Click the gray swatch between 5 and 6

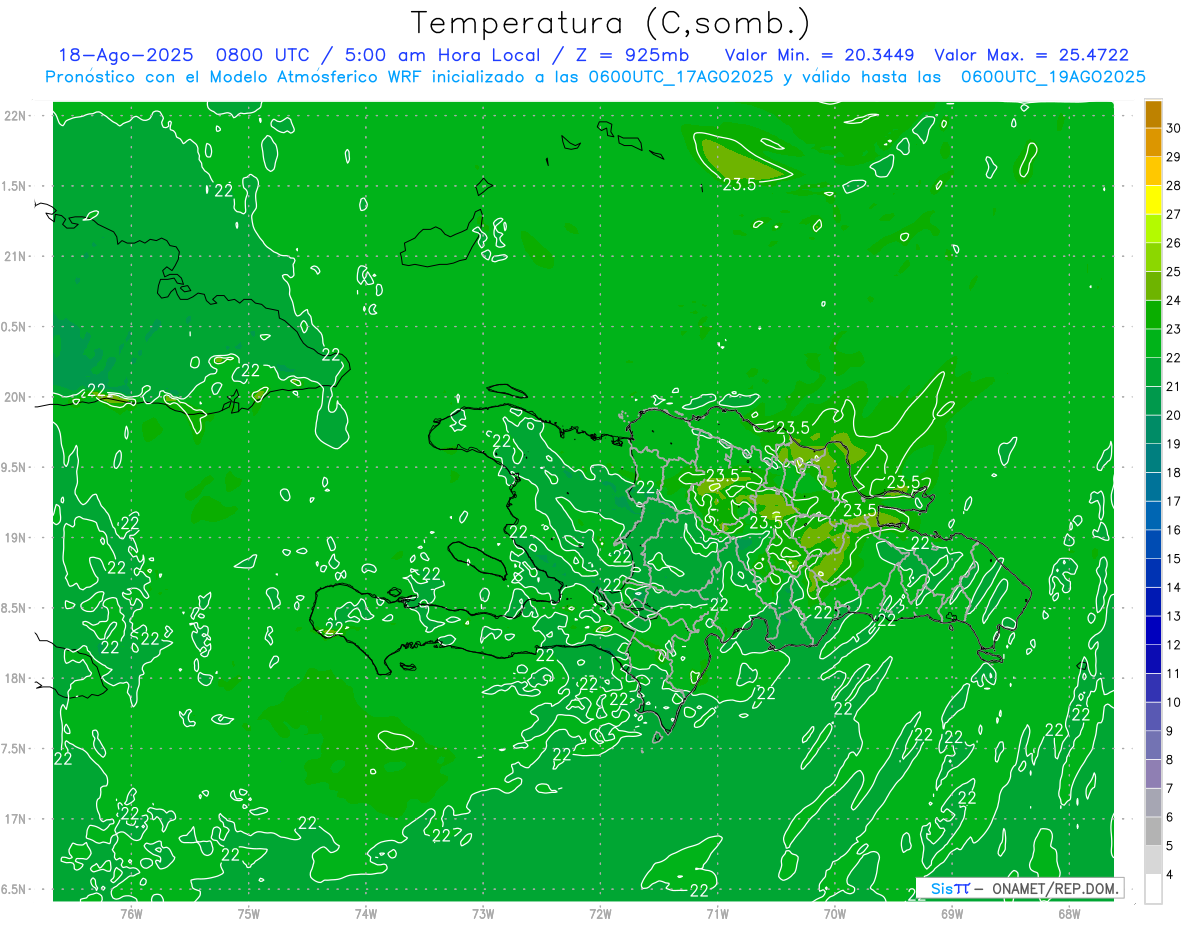pyautogui.click(x=1153, y=832)
